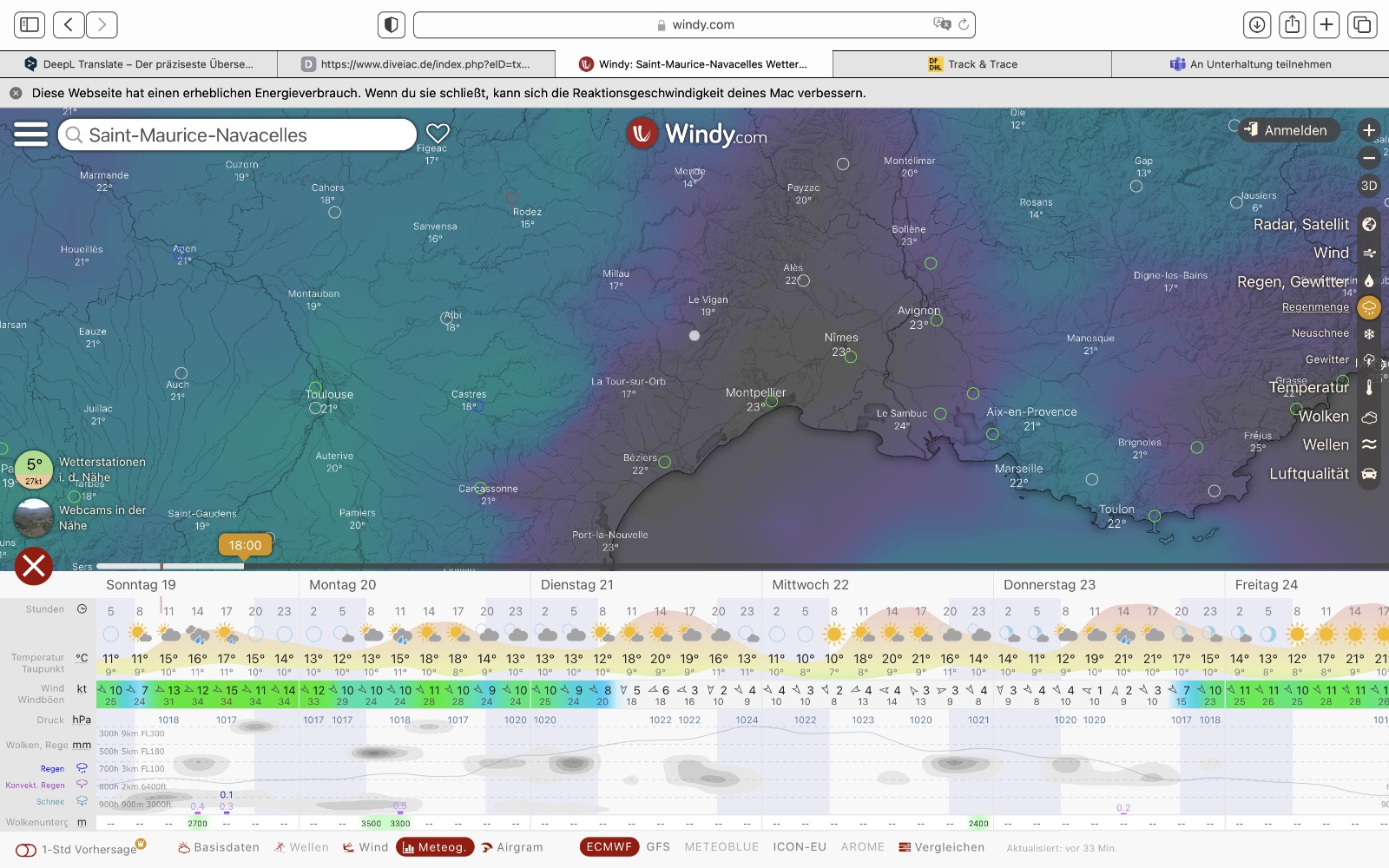Open the Basisdaten forecast tab

coord(219,847)
